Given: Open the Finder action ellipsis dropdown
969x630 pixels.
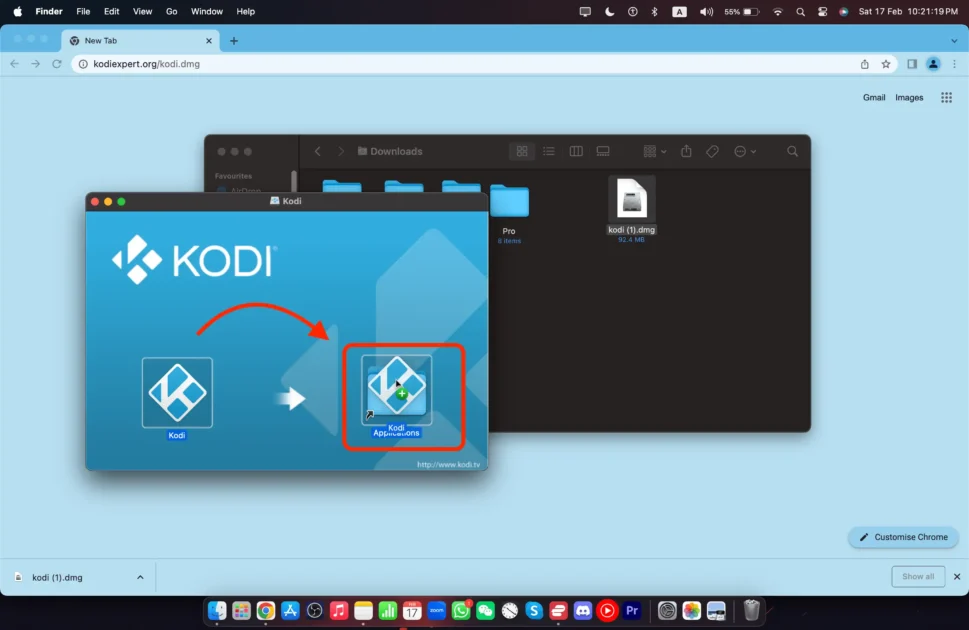Looking at the screenshot, I should 745,151.
